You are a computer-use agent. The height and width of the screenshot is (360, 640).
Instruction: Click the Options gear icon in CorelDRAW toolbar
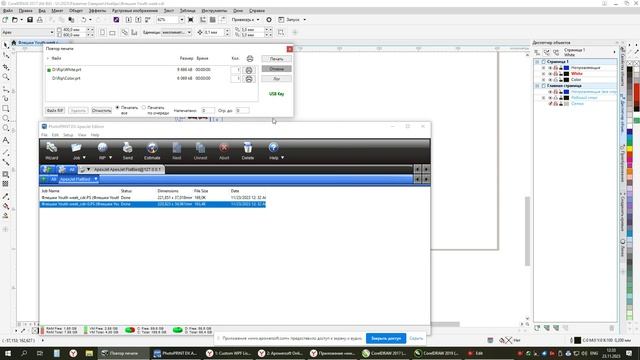[x=269, y=20]
